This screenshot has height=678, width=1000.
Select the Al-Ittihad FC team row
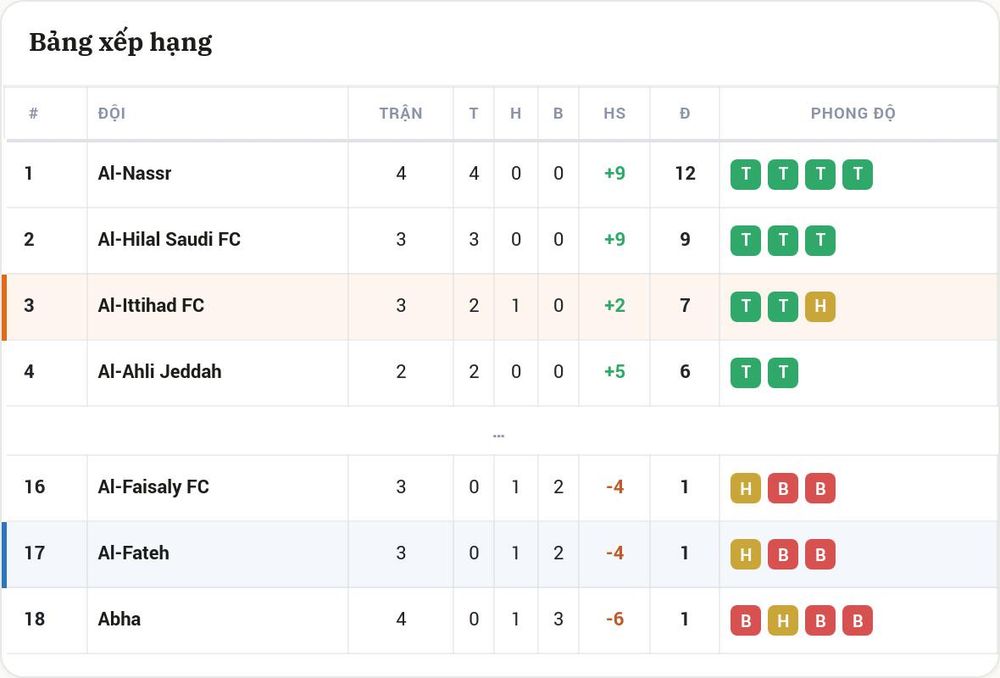pyautogui.click(x=500, y=306)
